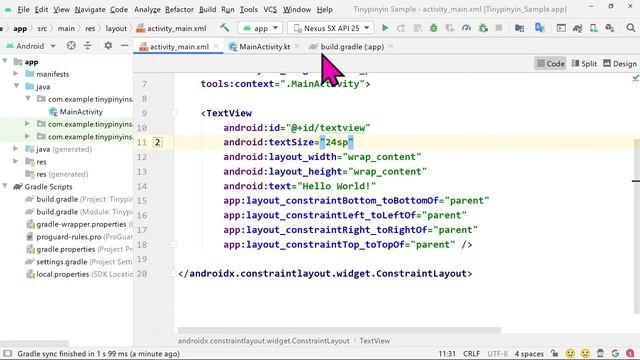The height and width of the screenshot is (360, 640).
Task: Click the Make Project hammer icon
Action: coord(224,28)
